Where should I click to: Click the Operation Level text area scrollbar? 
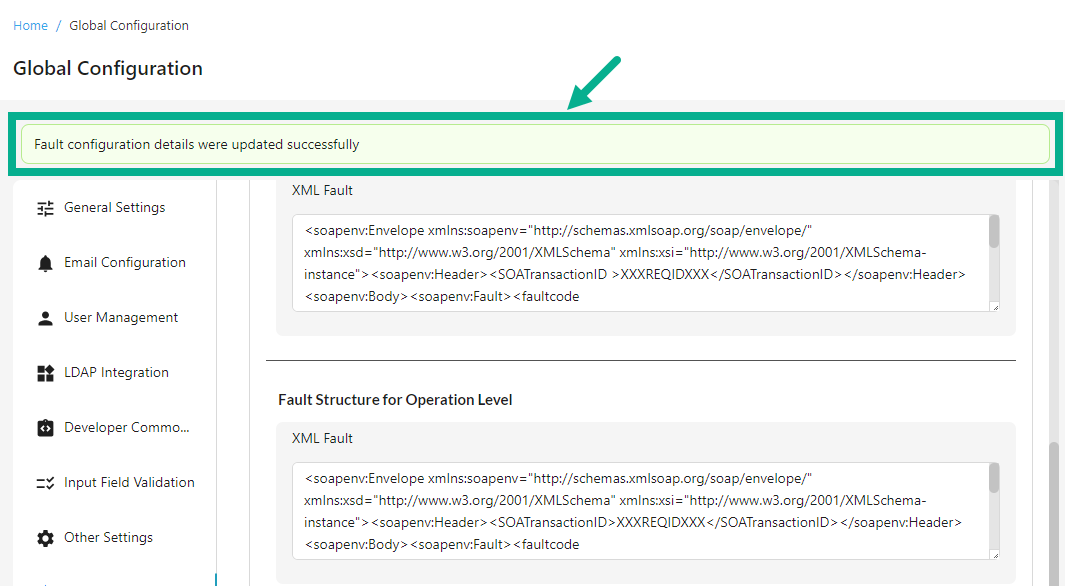tap(993, 480)
